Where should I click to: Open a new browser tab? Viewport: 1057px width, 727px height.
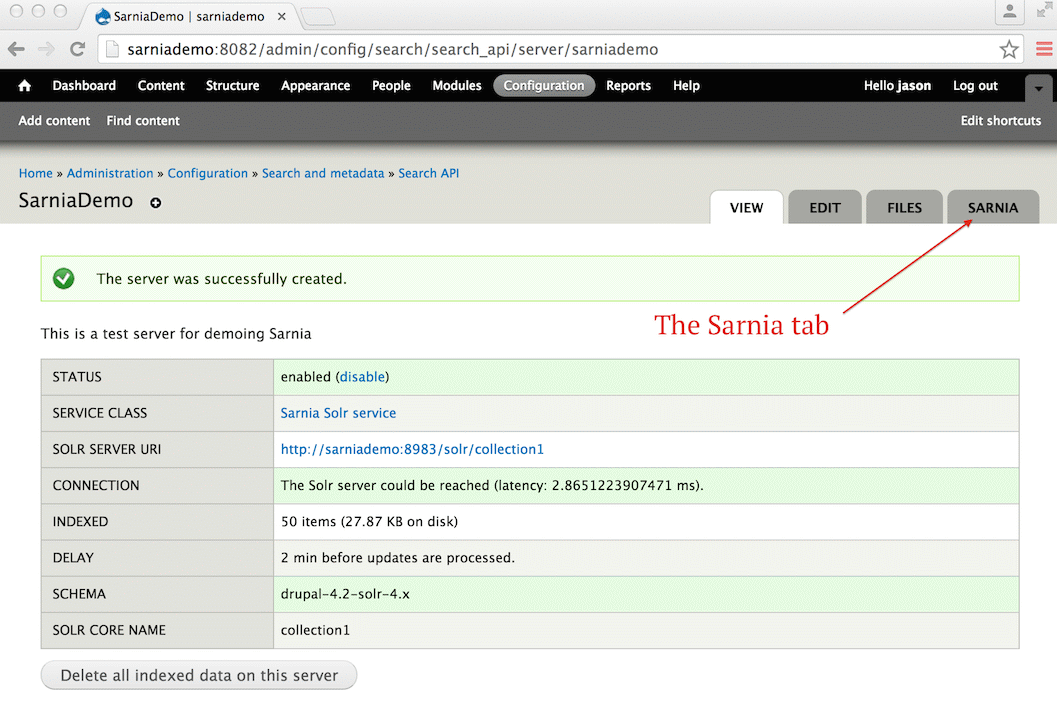318,16
